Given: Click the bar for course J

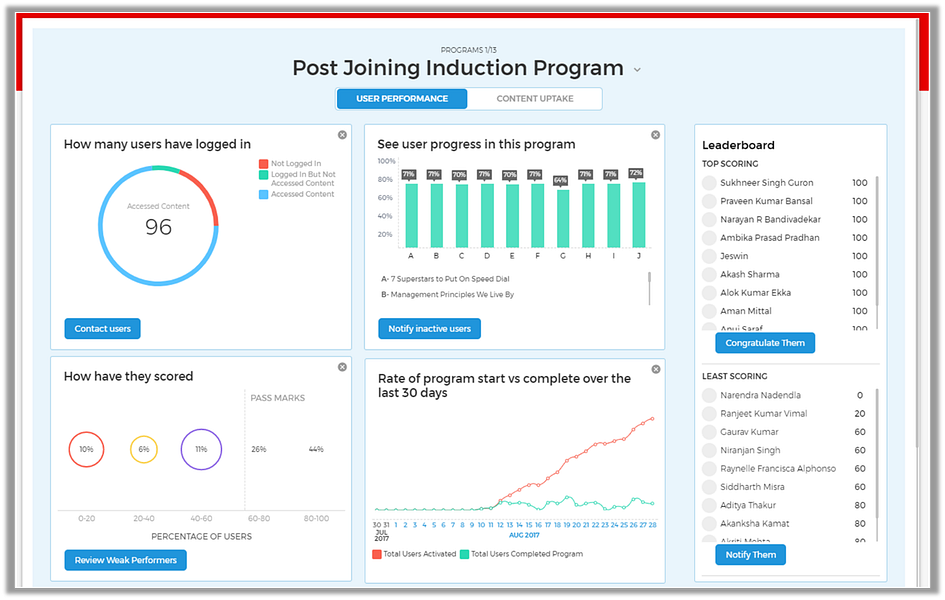Looking at the screenshot, I should pyautogui.click(x=639, y=215).
